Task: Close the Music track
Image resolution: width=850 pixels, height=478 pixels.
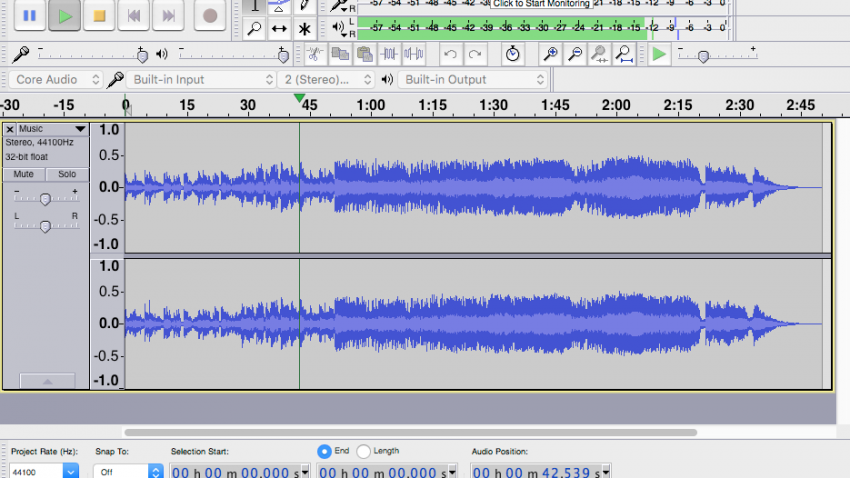Action: (9, 129)
